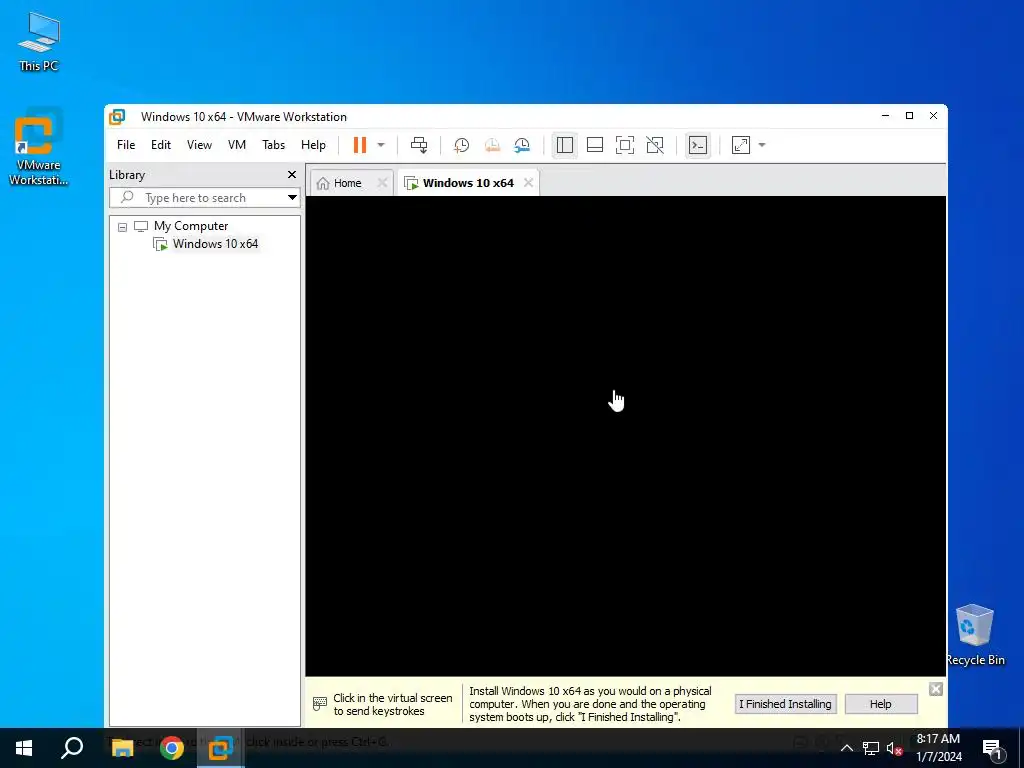Click the keyboard icon in hint bar

(x=320, y=704)
